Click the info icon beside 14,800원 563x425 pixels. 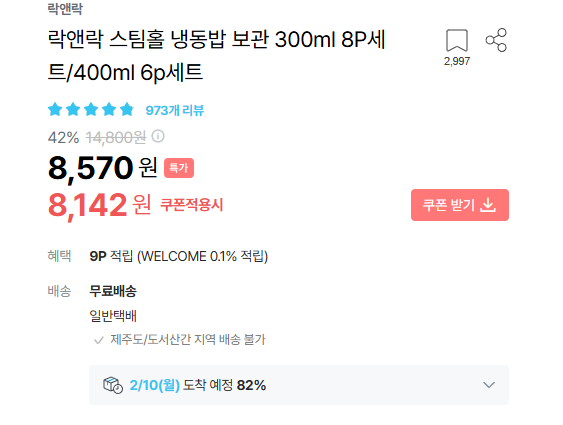(x=158, y=136)
